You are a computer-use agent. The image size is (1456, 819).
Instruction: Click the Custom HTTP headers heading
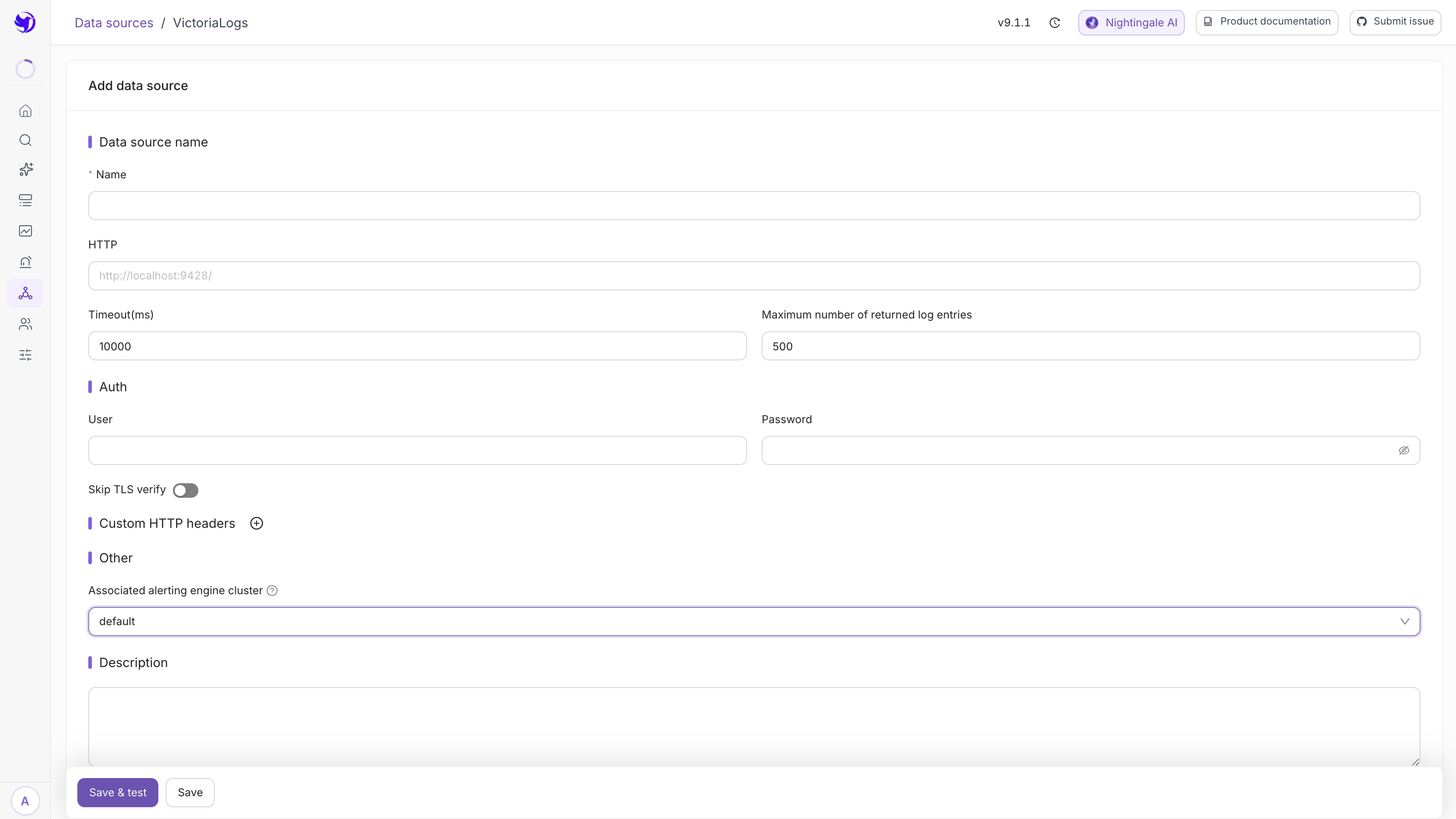click(167, 523)
